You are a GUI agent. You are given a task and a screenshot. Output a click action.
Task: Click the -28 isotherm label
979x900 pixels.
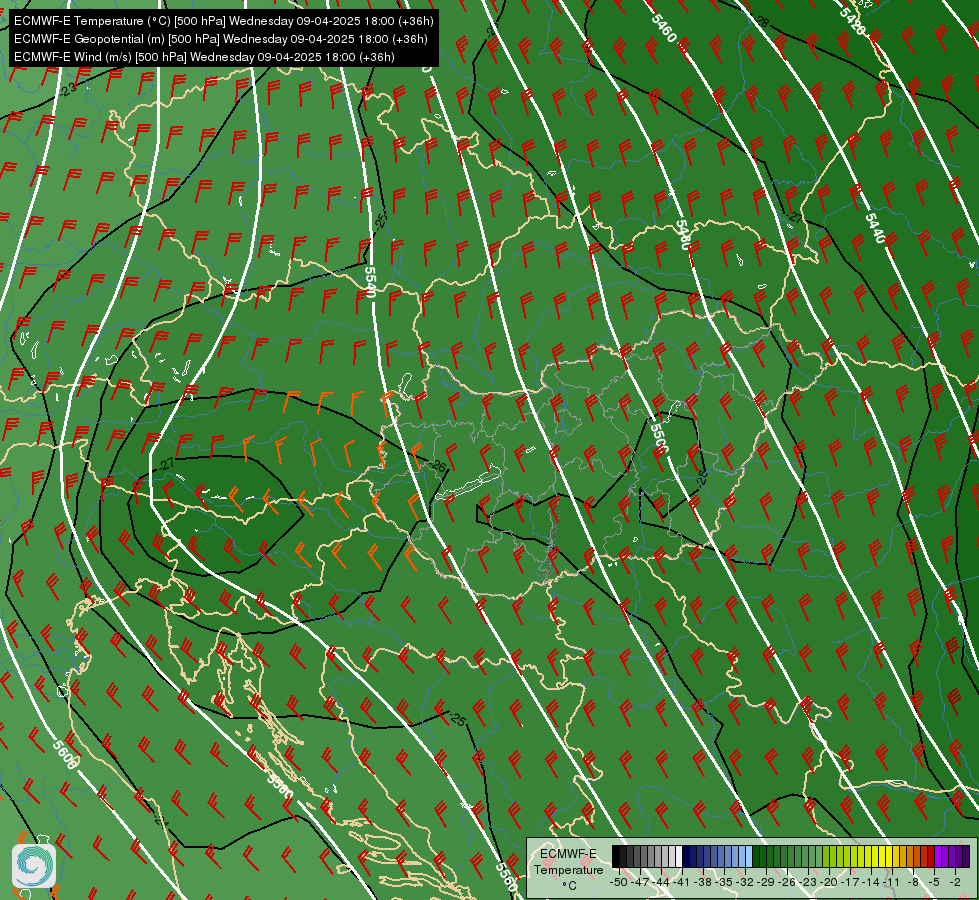762,21
